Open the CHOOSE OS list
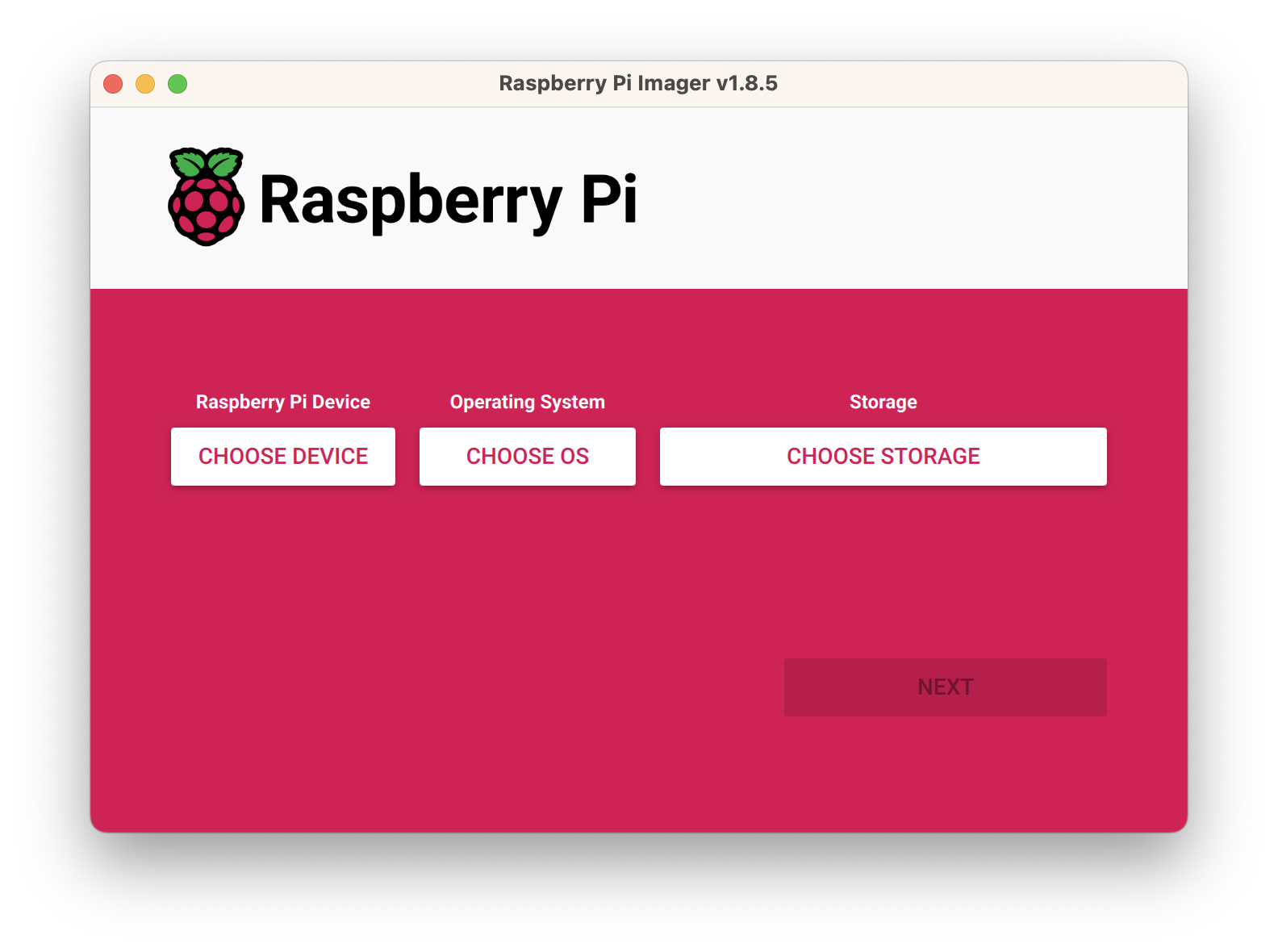Screen dimensions: 1278x952 pos(528,457)
